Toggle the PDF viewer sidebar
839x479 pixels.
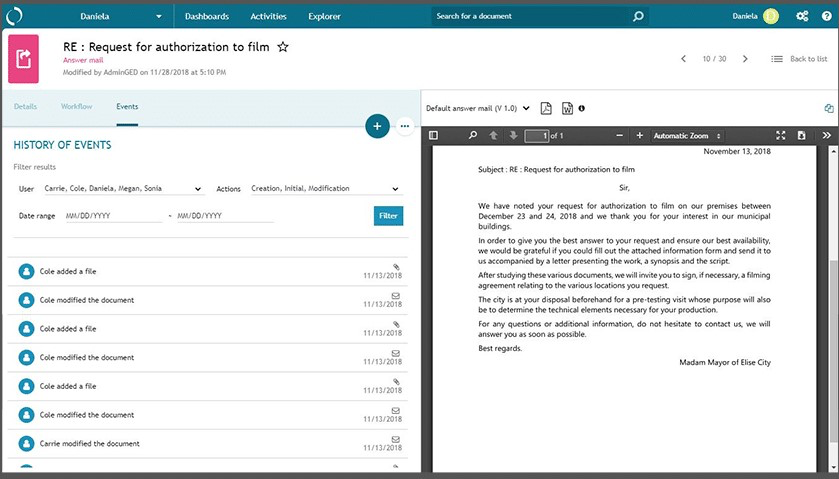(x=433, y=135)
